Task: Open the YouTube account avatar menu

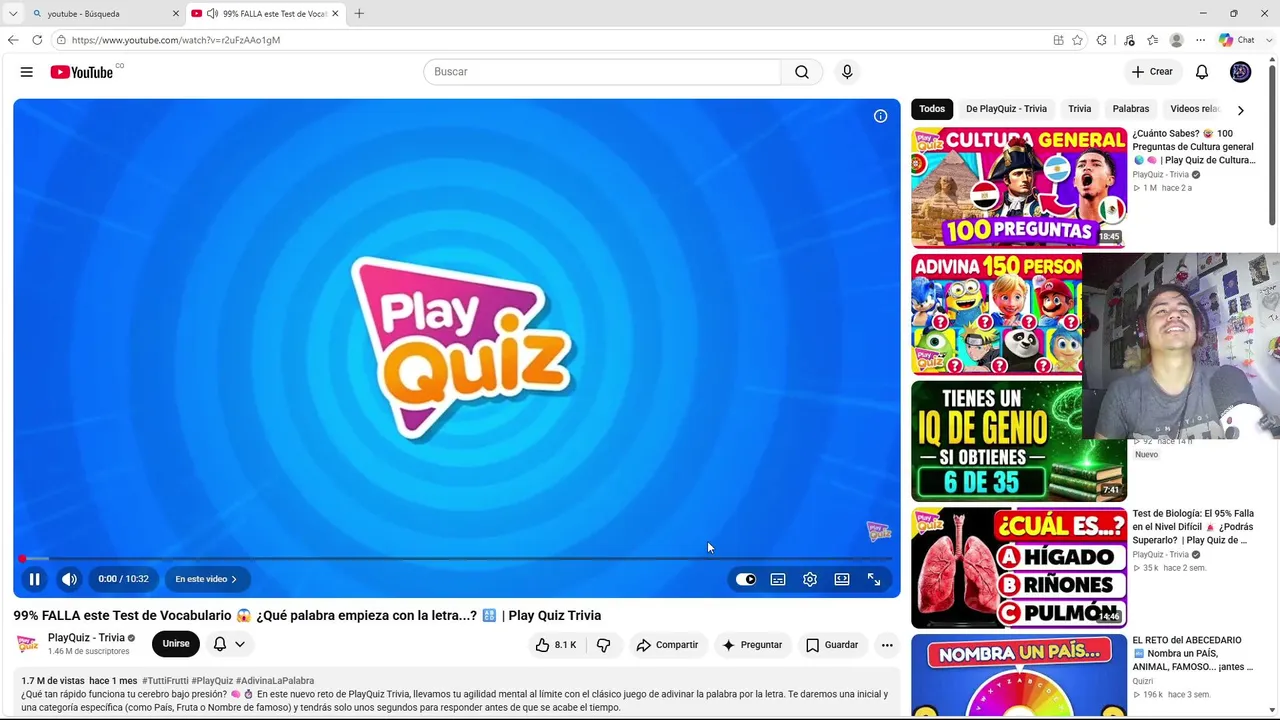Action: pyautogui.click(x=1240, y=72)
